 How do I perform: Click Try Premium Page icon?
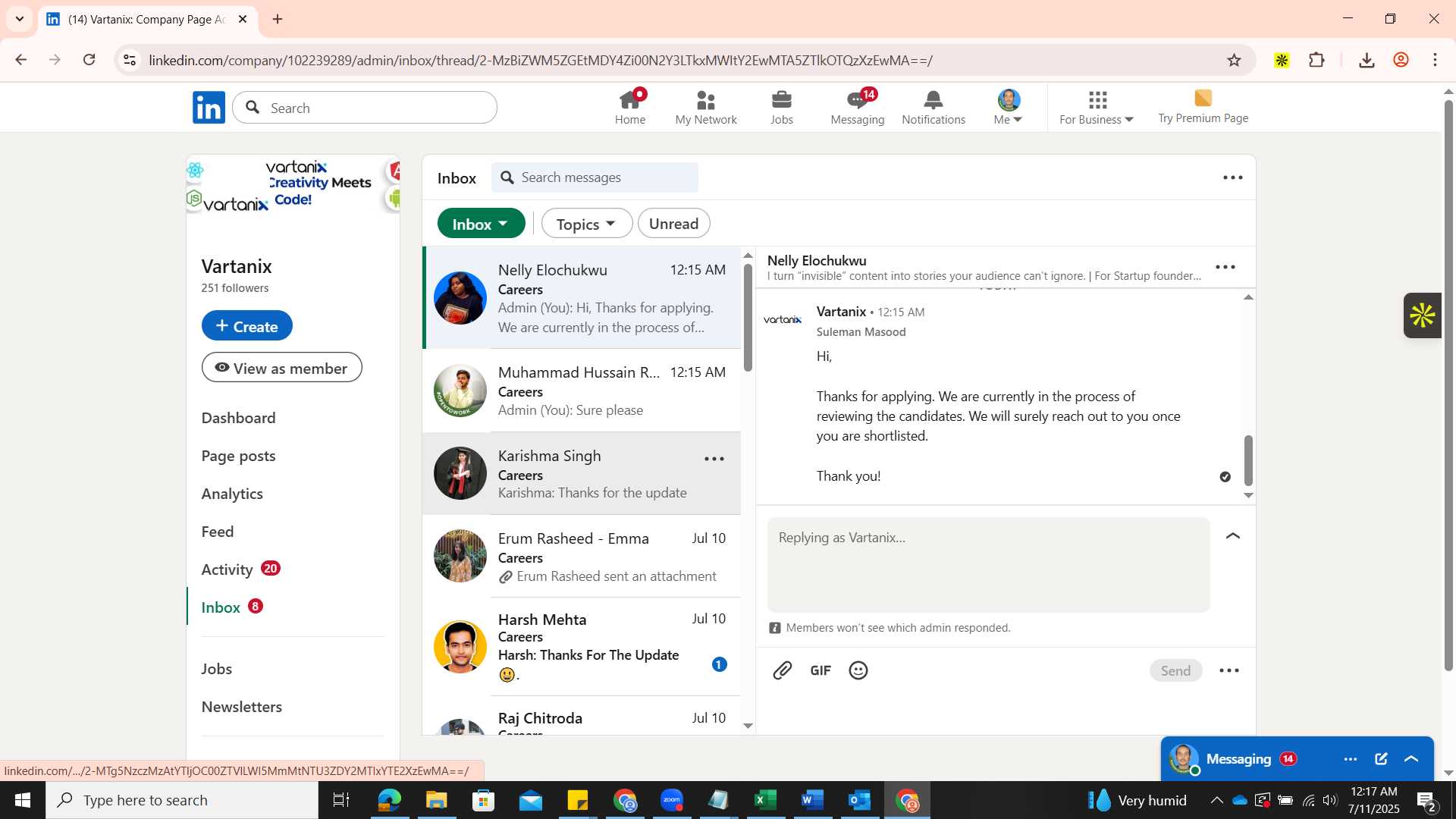pyautogui.click(x=1203, y=98)
